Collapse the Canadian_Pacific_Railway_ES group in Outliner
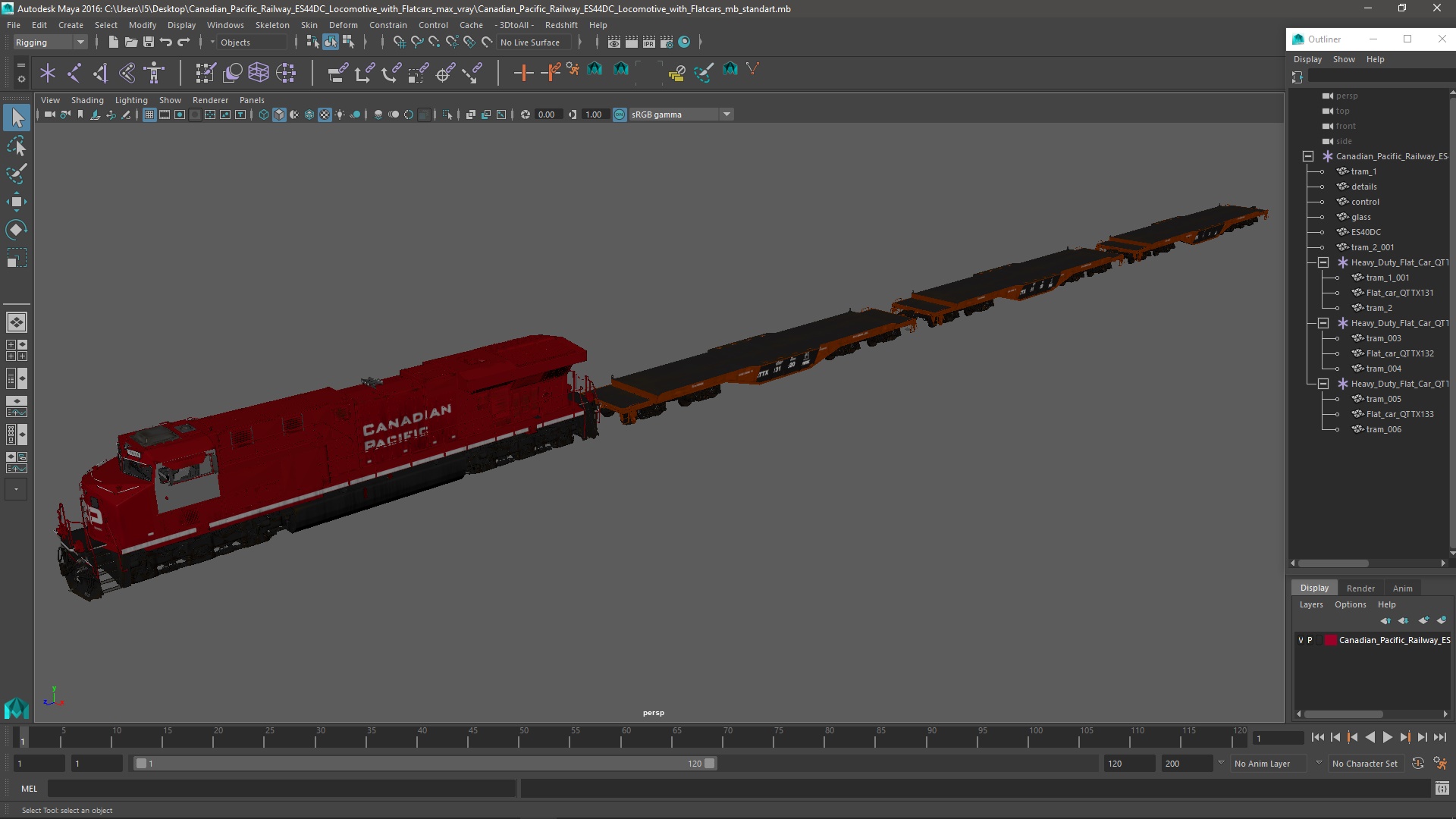Screen dimensions: 1456x819 [x=1308, y=156]
